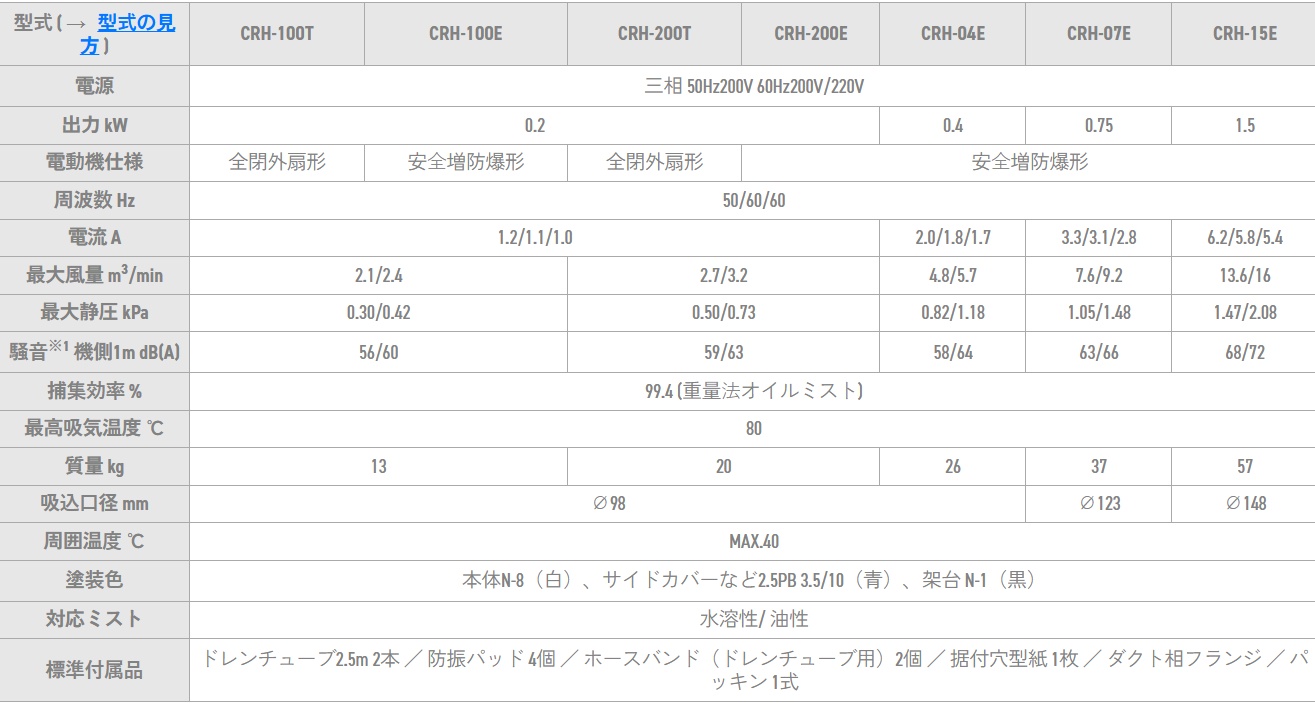Select the CRH-100E column header

coord(465,33)
